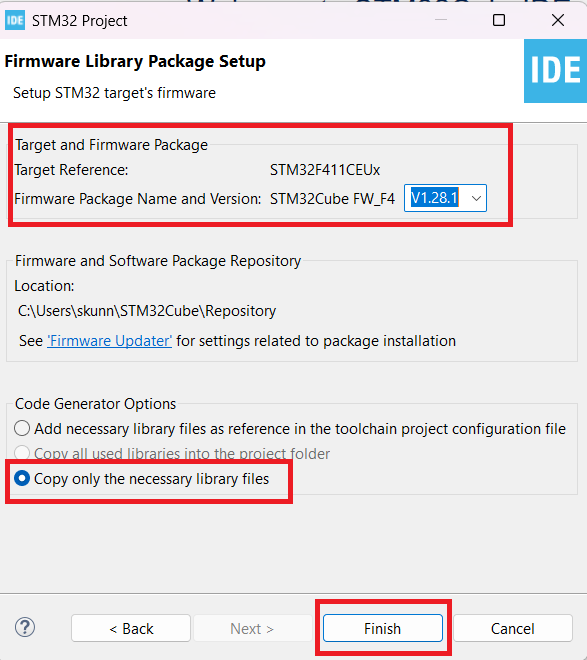This screenshot has width=587, height=660.
Task: Click Finish to create the project
Action: [382, 628]
